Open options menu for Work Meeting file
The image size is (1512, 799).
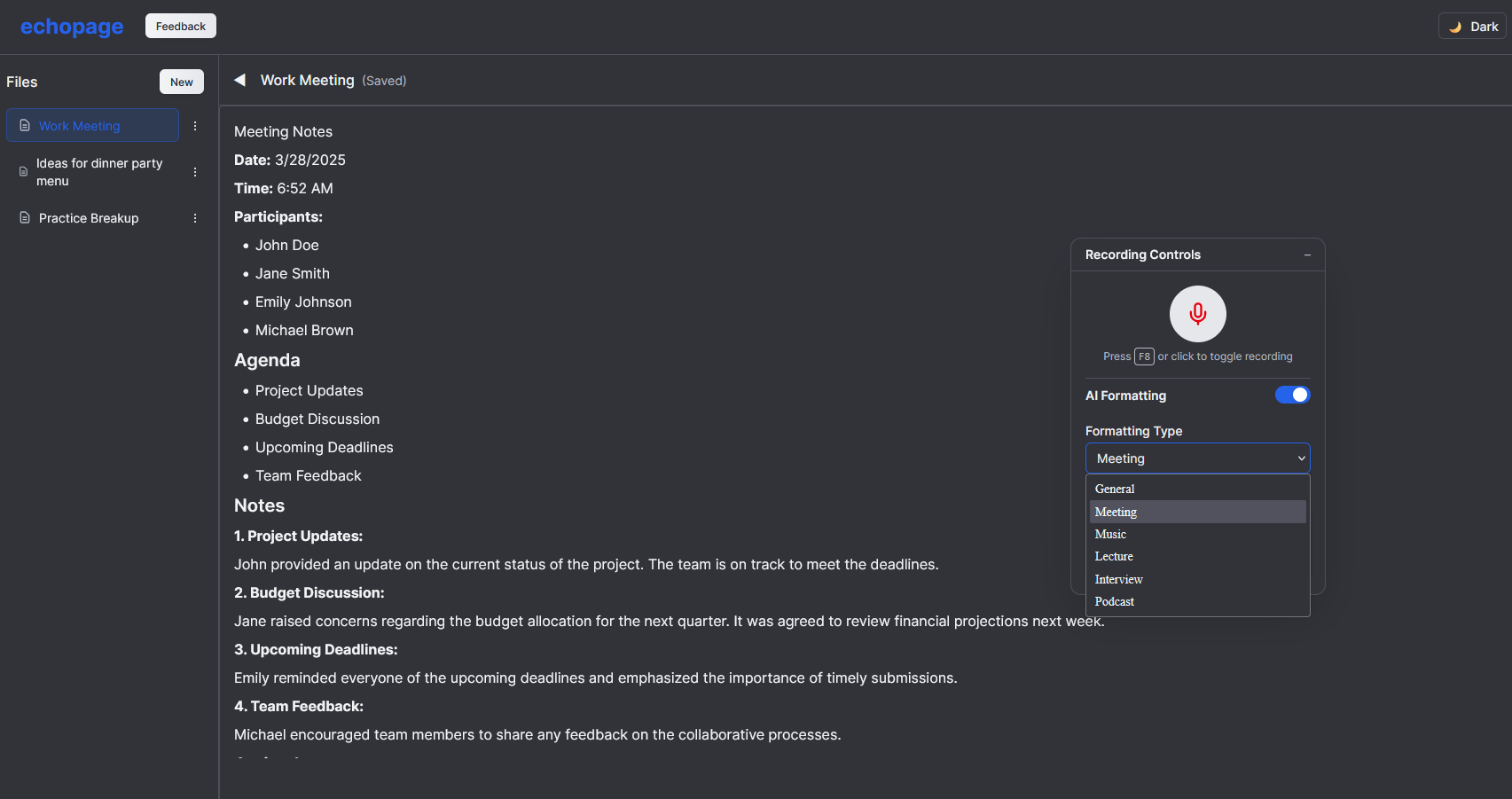pyautogui.click(x=195, y=126)
